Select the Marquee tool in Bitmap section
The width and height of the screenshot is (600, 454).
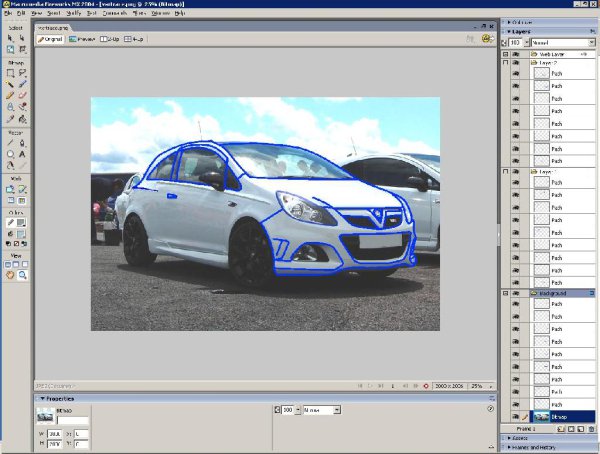tap(10, 73)
